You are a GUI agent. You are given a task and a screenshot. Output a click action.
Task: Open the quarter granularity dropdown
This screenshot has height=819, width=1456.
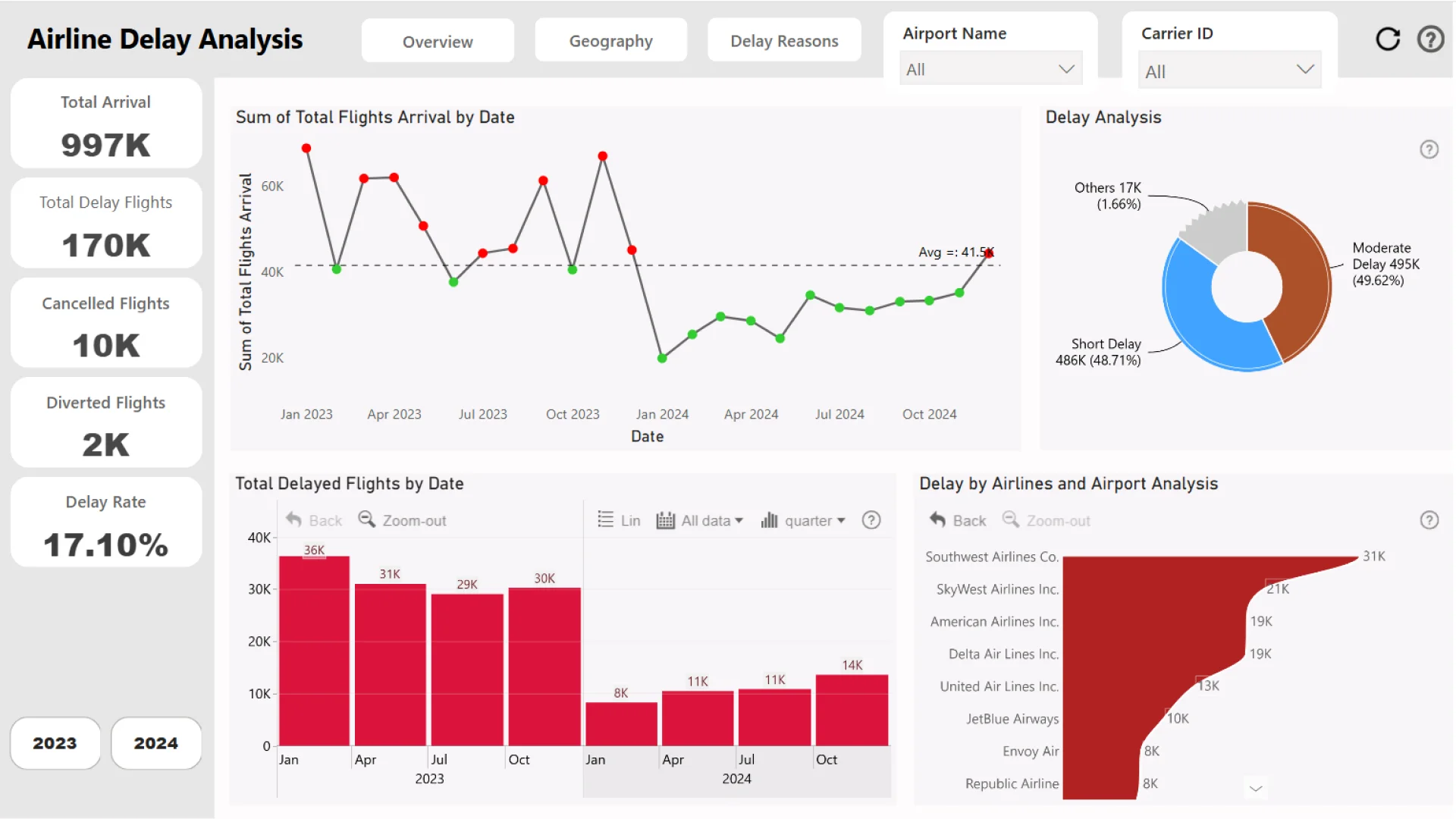click(803, 520)
